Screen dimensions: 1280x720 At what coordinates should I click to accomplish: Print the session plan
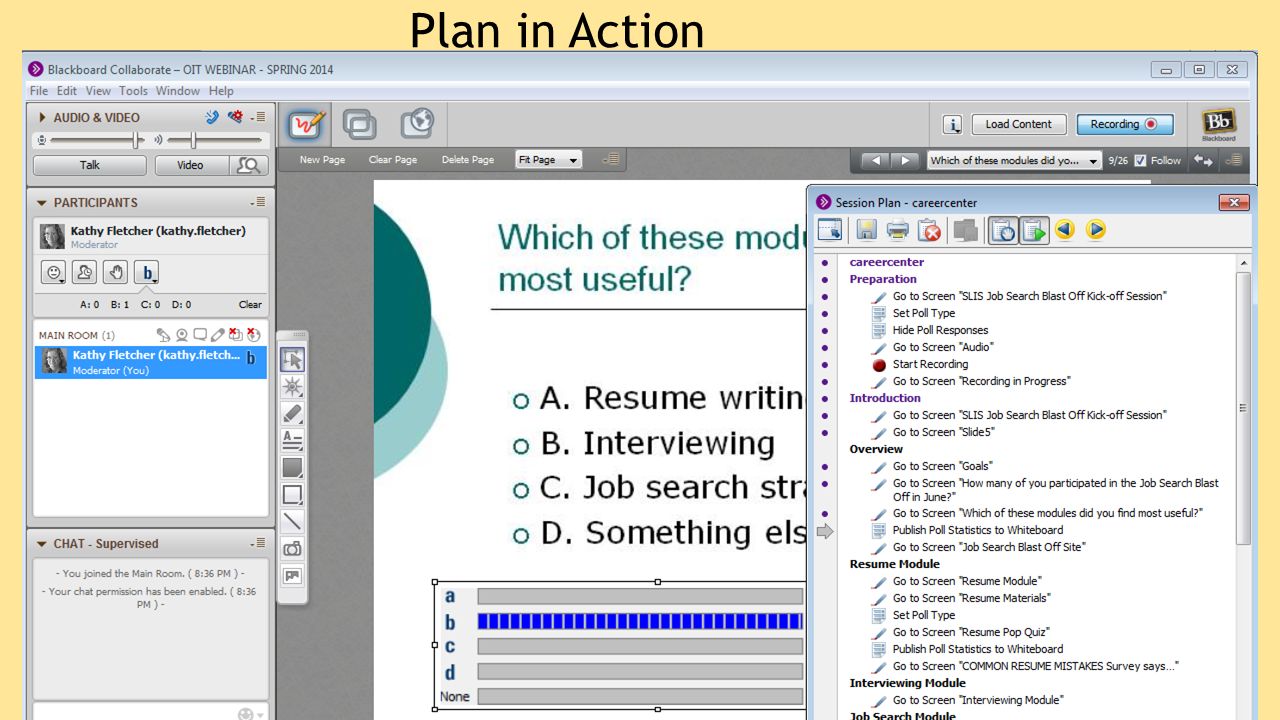point(898,231)
